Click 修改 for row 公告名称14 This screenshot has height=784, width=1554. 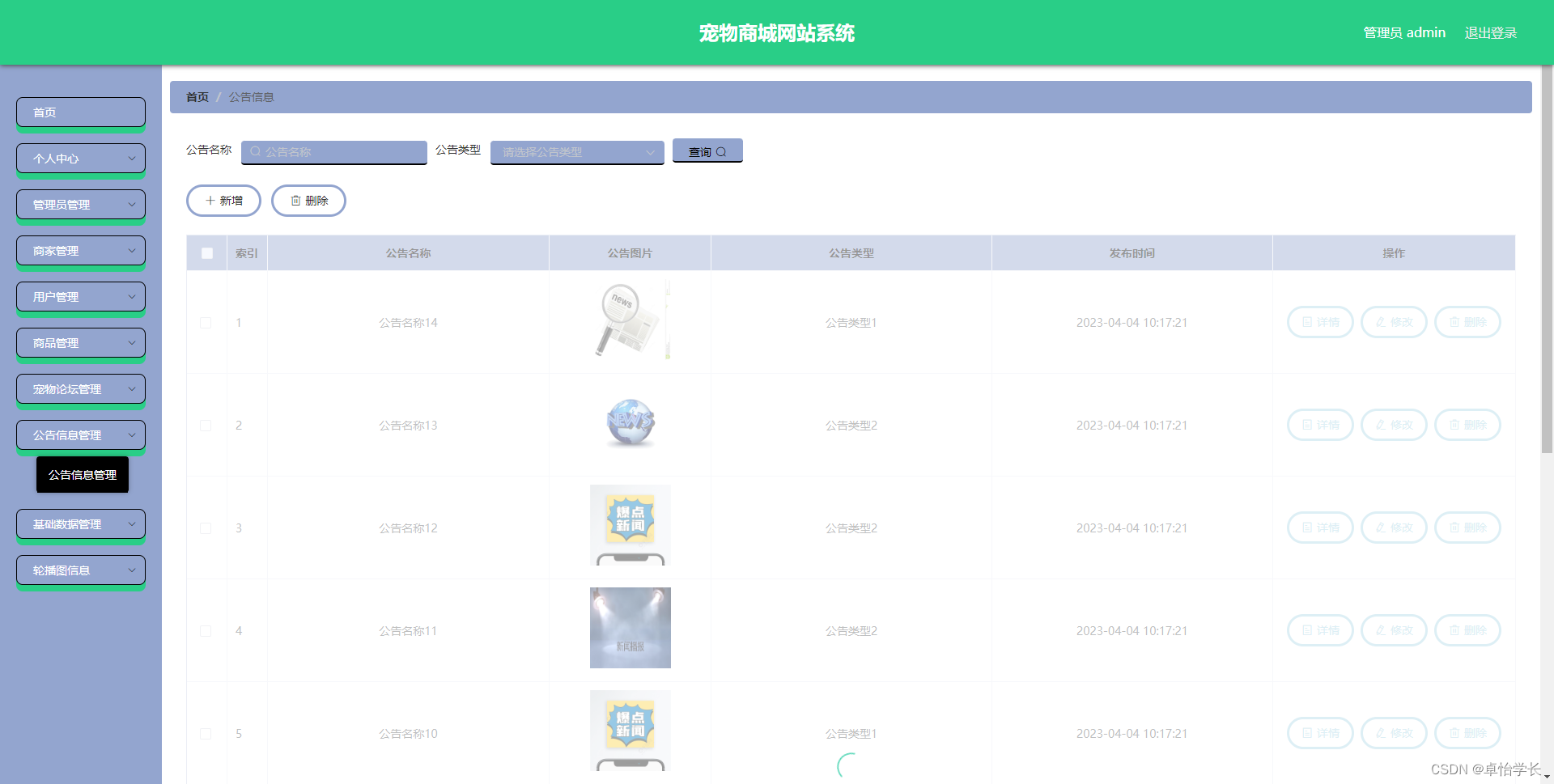(x=1394, y=322)
